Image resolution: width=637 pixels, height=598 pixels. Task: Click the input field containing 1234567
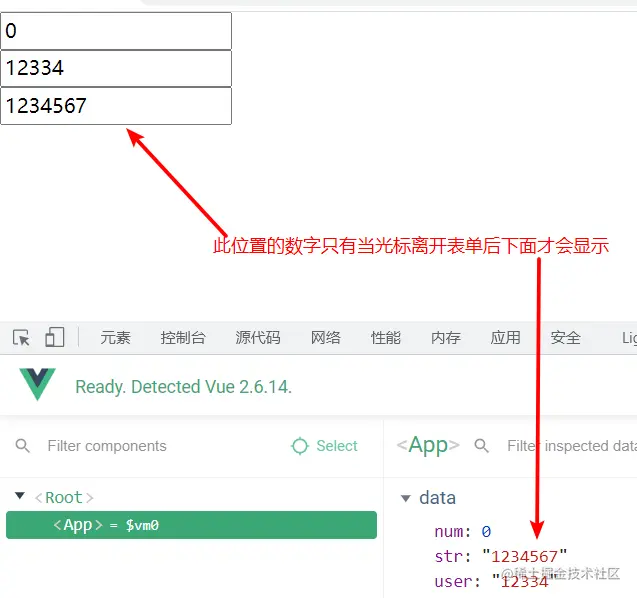[116, 106]
